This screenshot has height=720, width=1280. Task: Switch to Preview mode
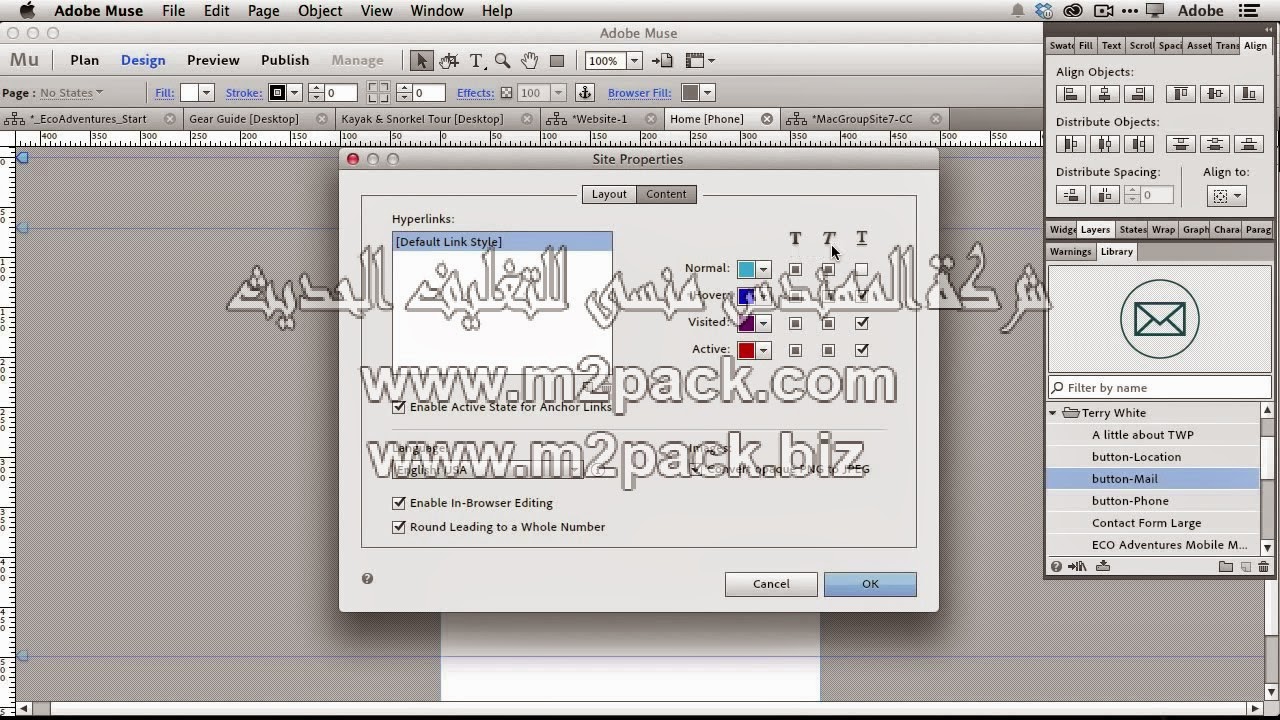click(x=213, y=60)
